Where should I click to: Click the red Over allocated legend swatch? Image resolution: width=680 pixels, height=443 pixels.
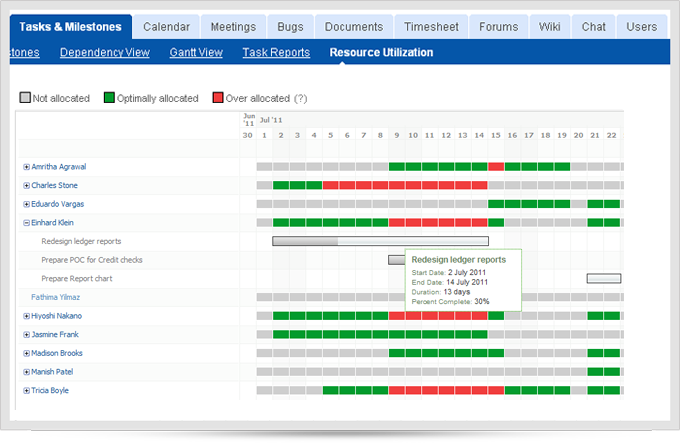pyautogui.click(x=217, y=98)
